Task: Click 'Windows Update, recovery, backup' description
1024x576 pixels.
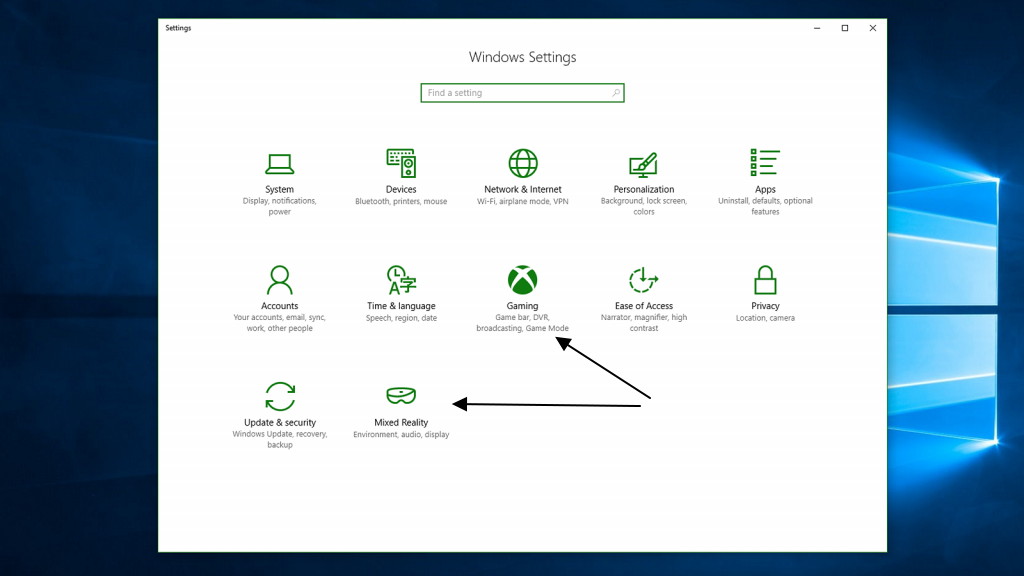Action: pos(280,440)
